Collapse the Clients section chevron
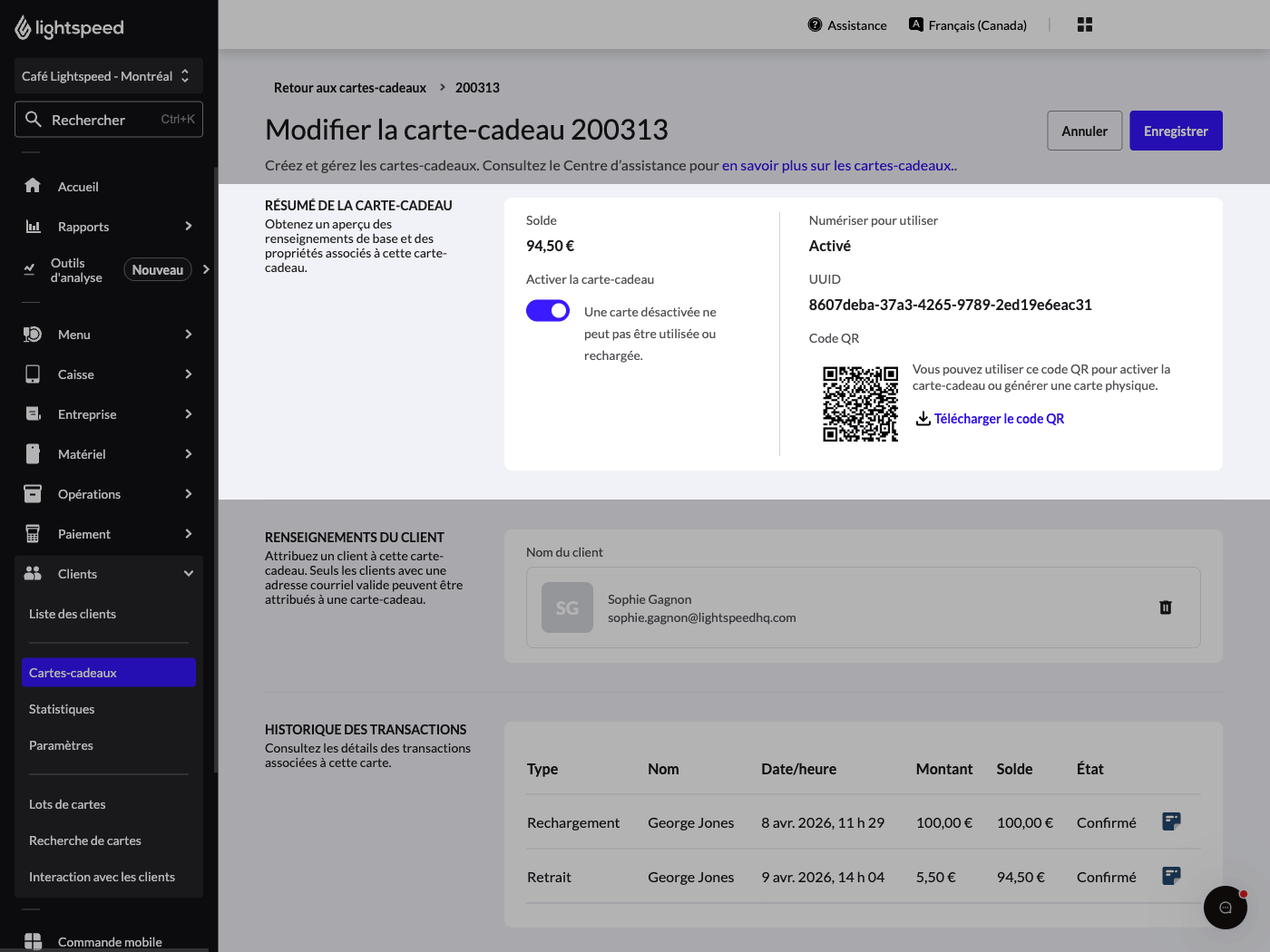1270x952 pixels. point(189,573)
